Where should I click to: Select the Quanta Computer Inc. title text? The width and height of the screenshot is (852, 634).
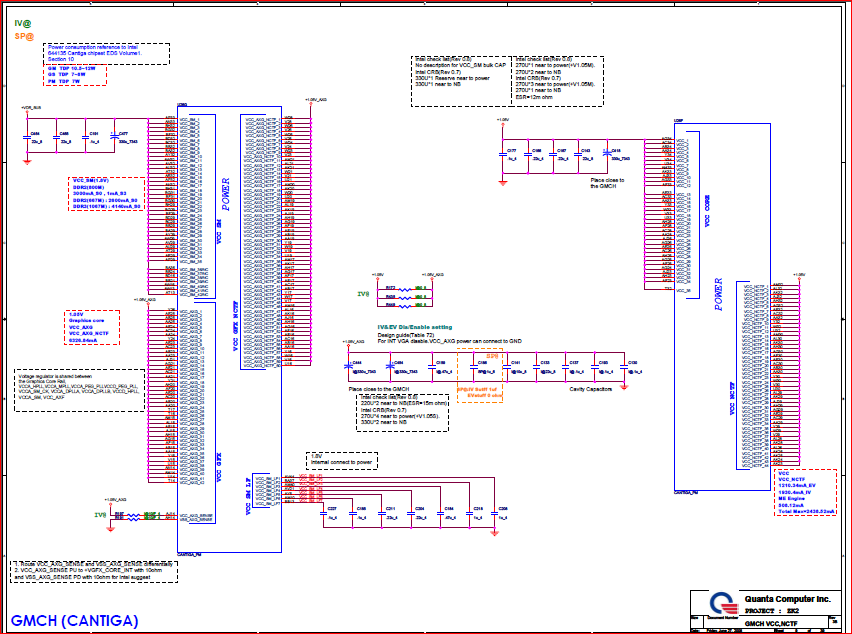tap(787, 599)
